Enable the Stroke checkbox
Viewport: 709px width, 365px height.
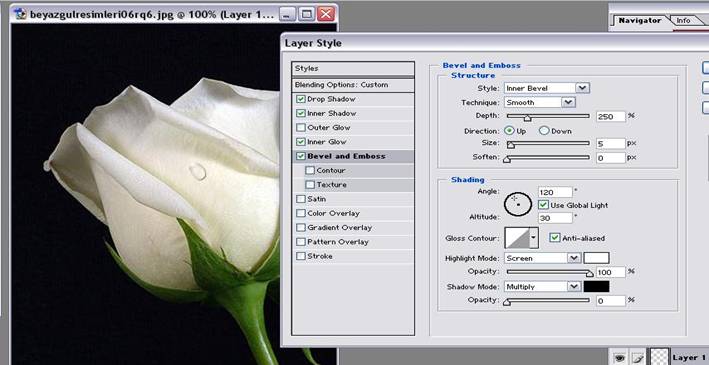click(301, 256)
